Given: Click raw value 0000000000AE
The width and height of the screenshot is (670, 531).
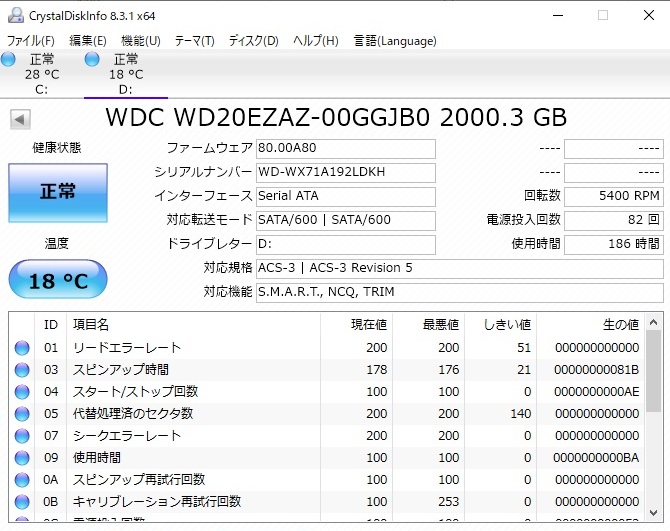Looking at the screenshot, I should click(x=597, y=392).
